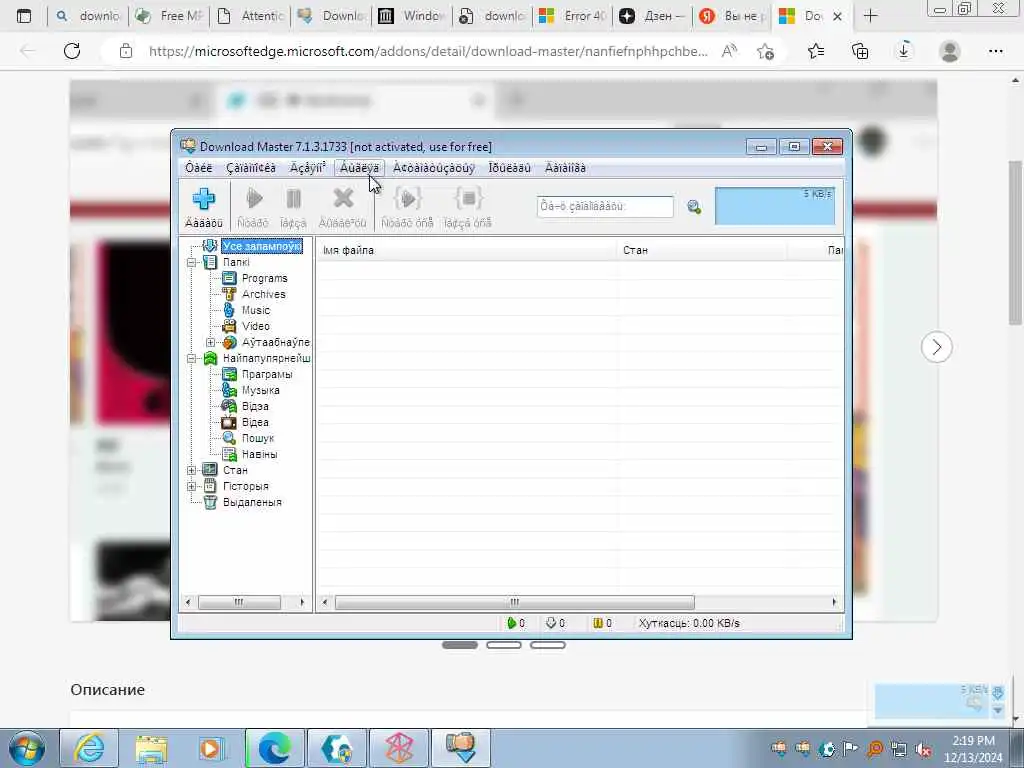The height and width of the screenshot is (768, 1024).
Task: Click the first carousel indicator below image
Action: click(460, 645)
